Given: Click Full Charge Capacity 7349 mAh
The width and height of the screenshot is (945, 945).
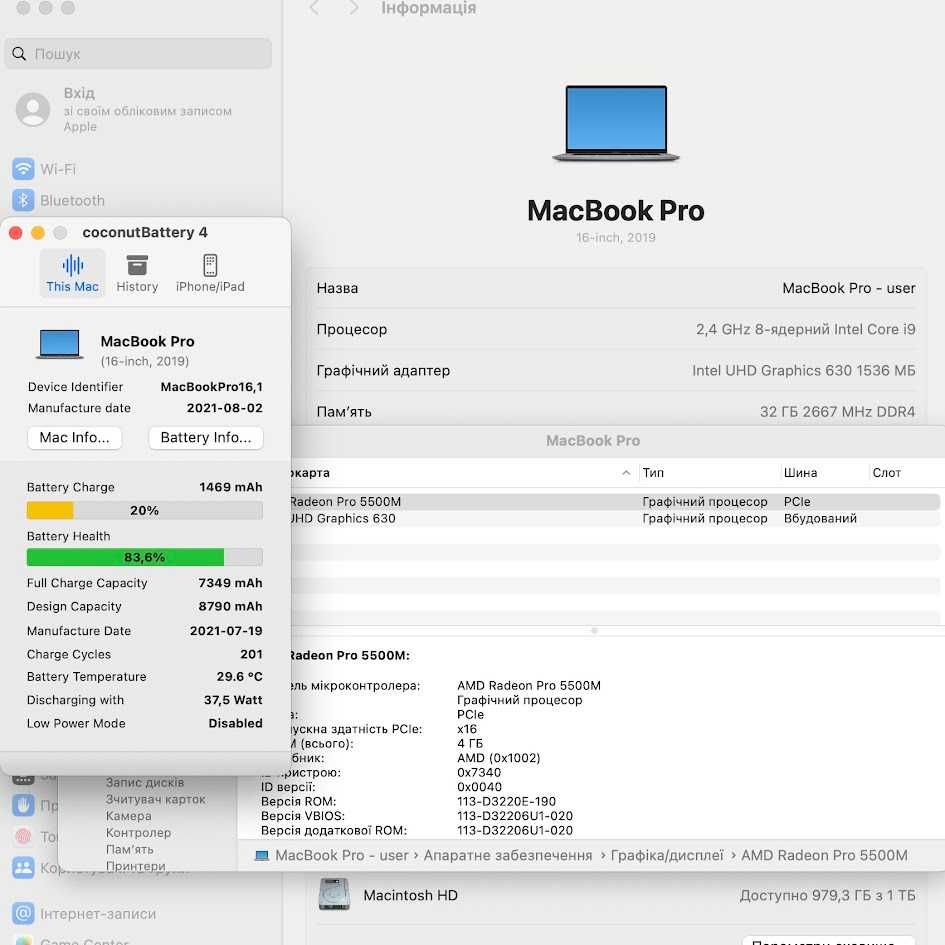Looking at the screenshot, I should (x=145, y=583).
